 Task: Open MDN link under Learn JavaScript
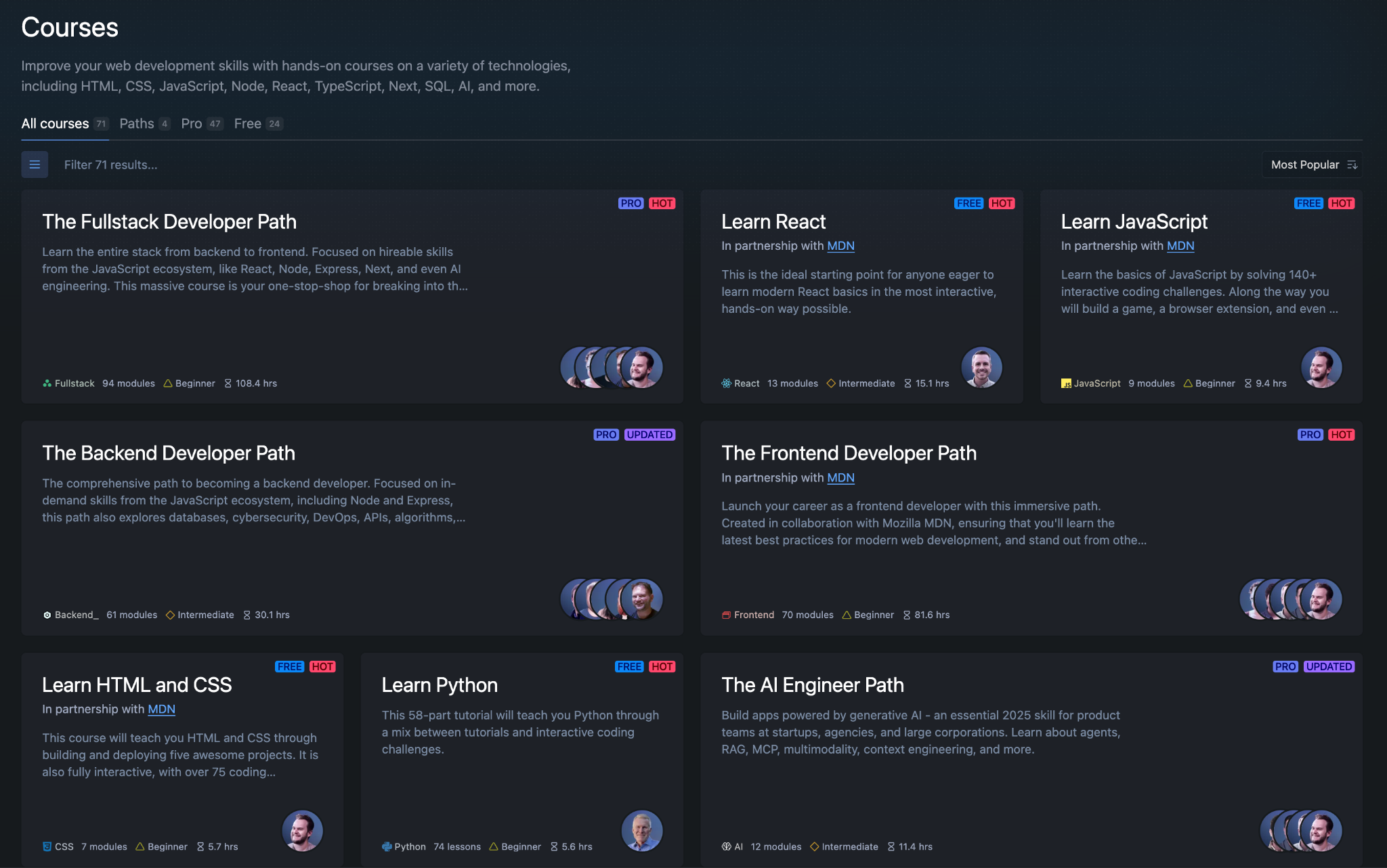[1180, 246]
